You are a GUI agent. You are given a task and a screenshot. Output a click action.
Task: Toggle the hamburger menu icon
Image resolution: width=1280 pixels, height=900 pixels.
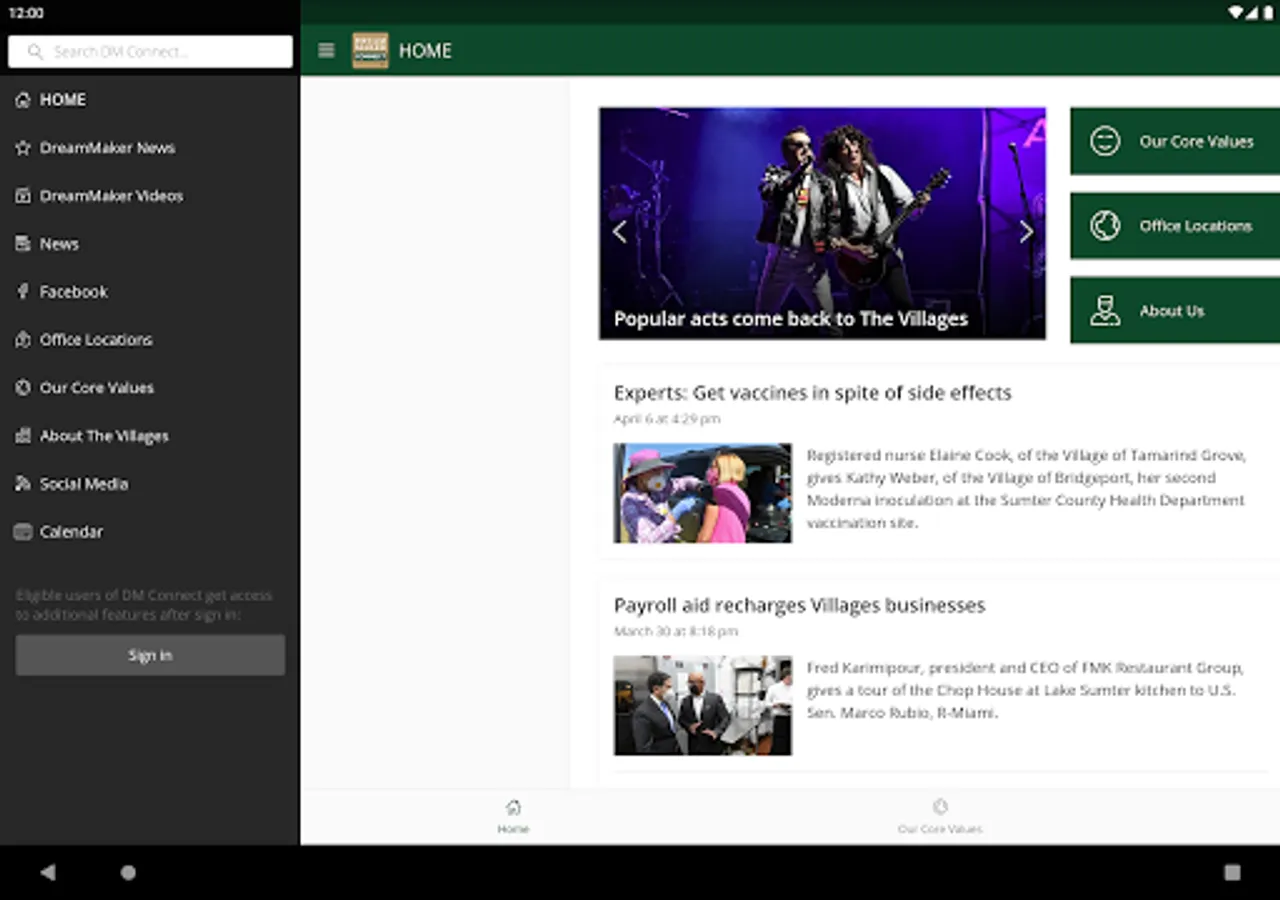click(326, 51)
